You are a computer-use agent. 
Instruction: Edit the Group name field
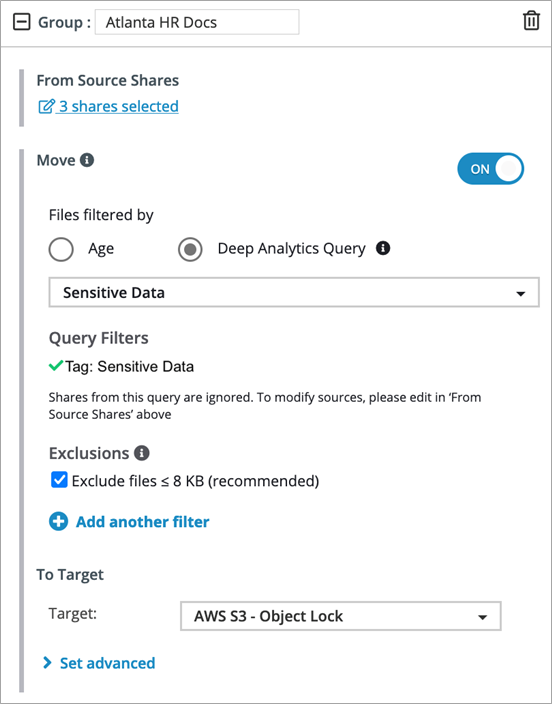tap(197, 22)
